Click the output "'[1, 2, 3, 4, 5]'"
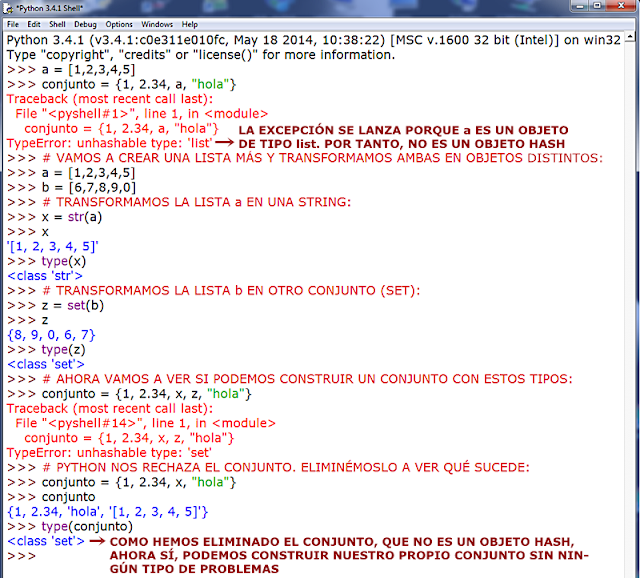The width and height of the screenshot is (640, 578). (53, 247)
